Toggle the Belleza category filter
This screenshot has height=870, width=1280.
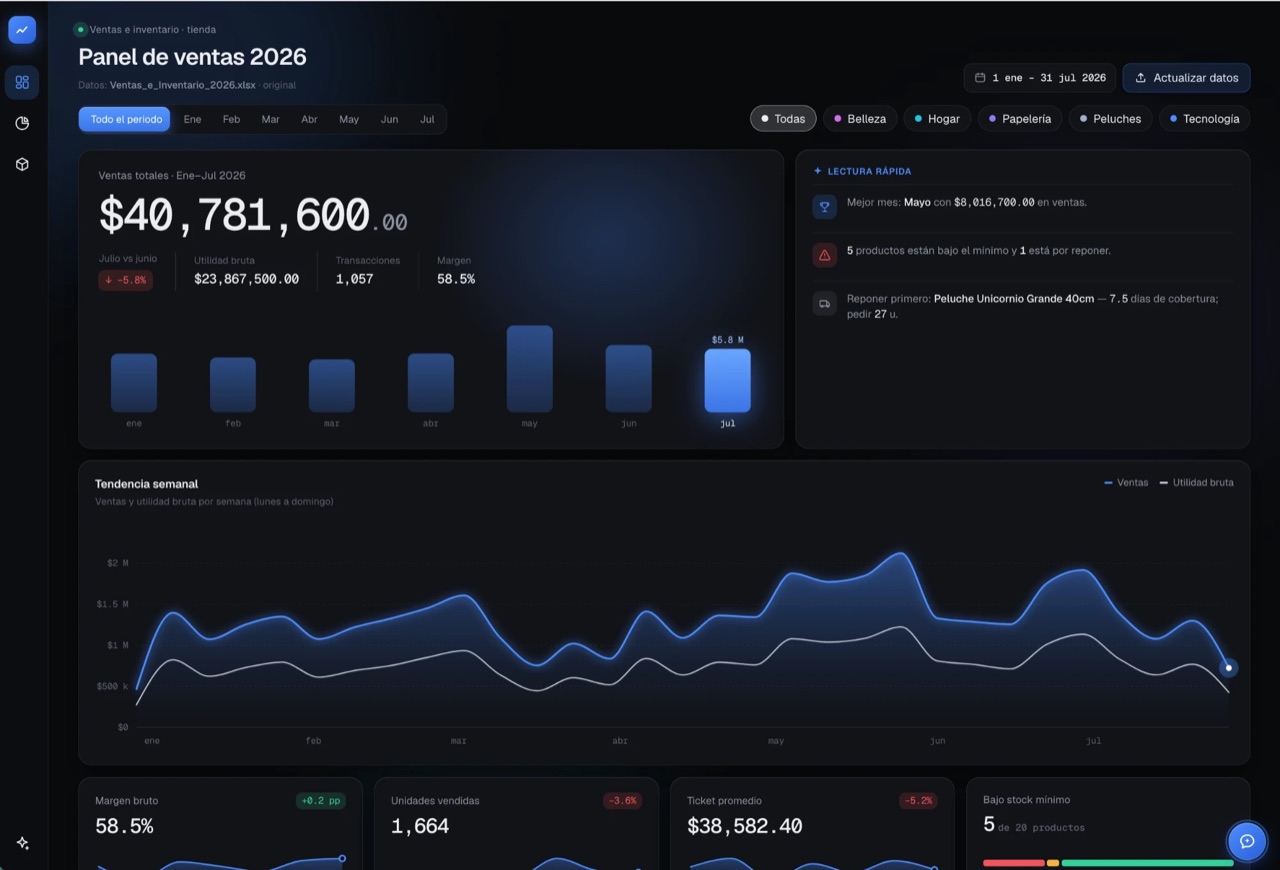point(860,119)
